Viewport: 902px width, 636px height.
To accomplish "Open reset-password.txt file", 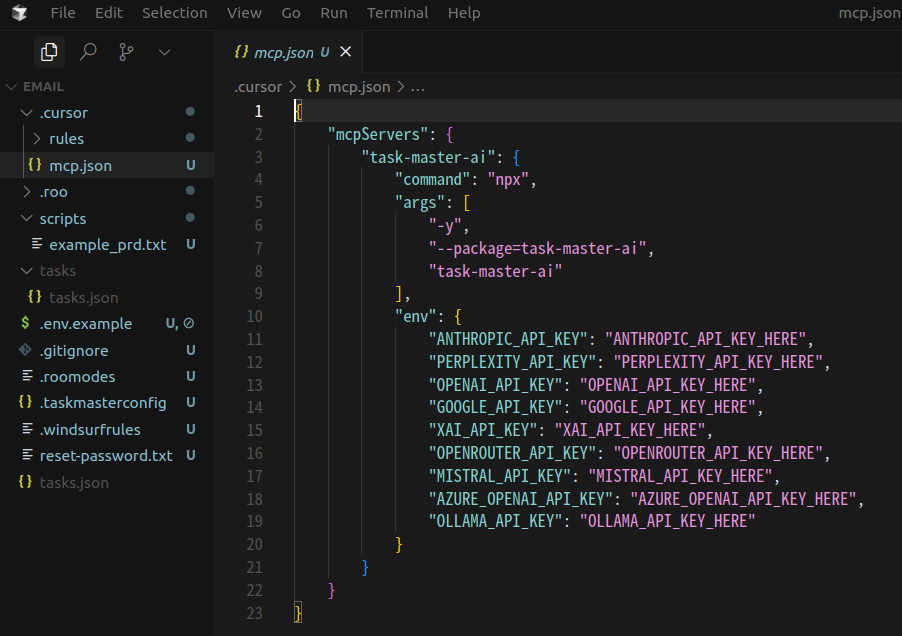I will point(107,456).
